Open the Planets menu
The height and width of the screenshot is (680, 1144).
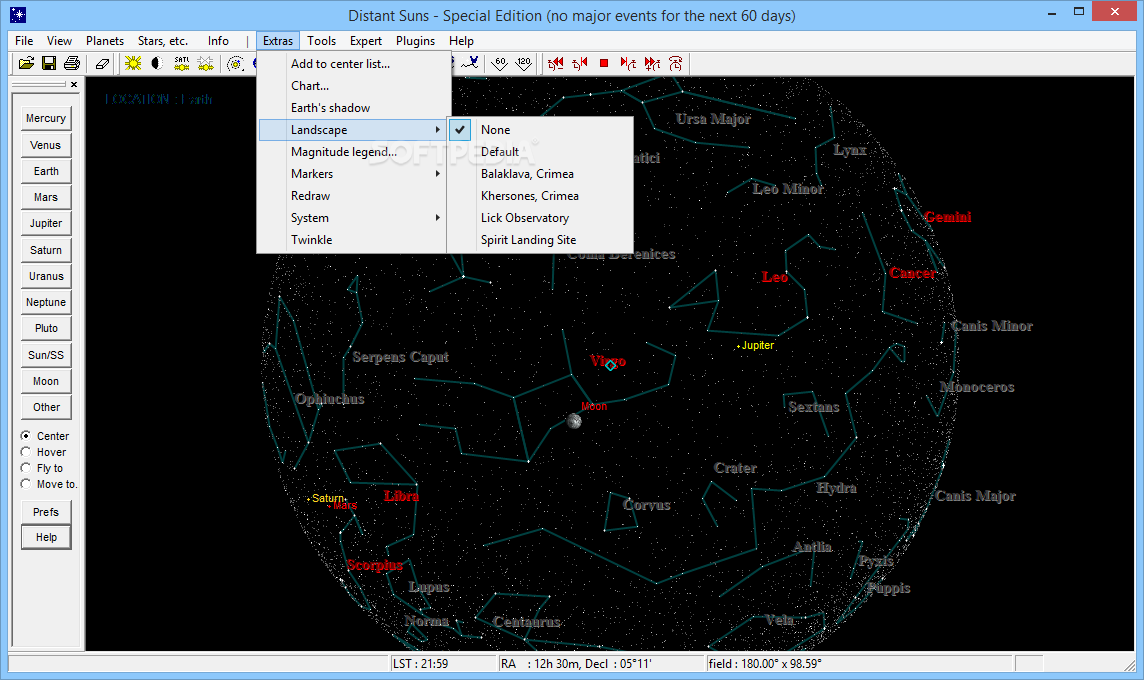click(105, 41)
